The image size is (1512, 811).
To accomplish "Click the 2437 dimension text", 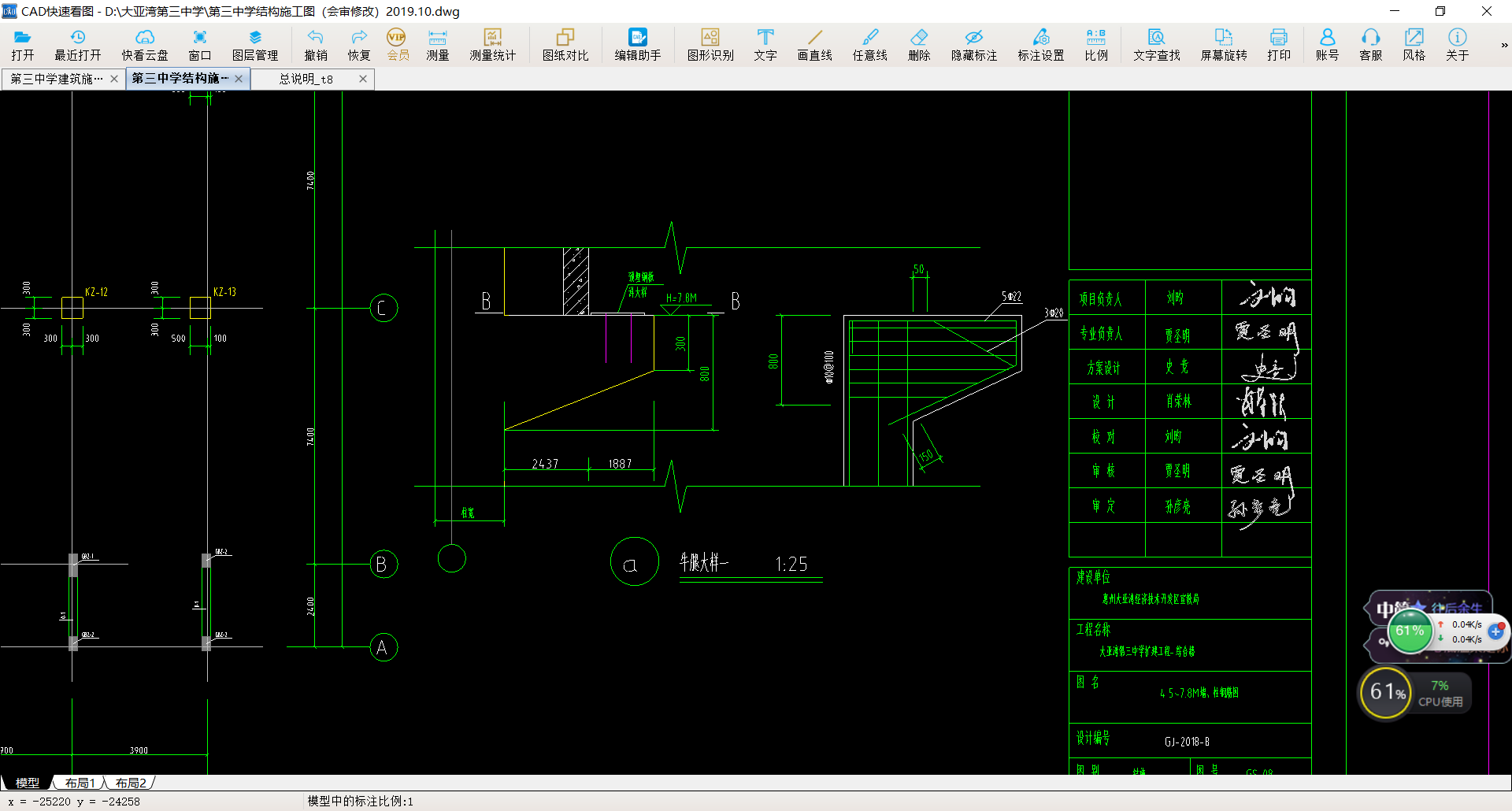I will click(x=545, y=464).
